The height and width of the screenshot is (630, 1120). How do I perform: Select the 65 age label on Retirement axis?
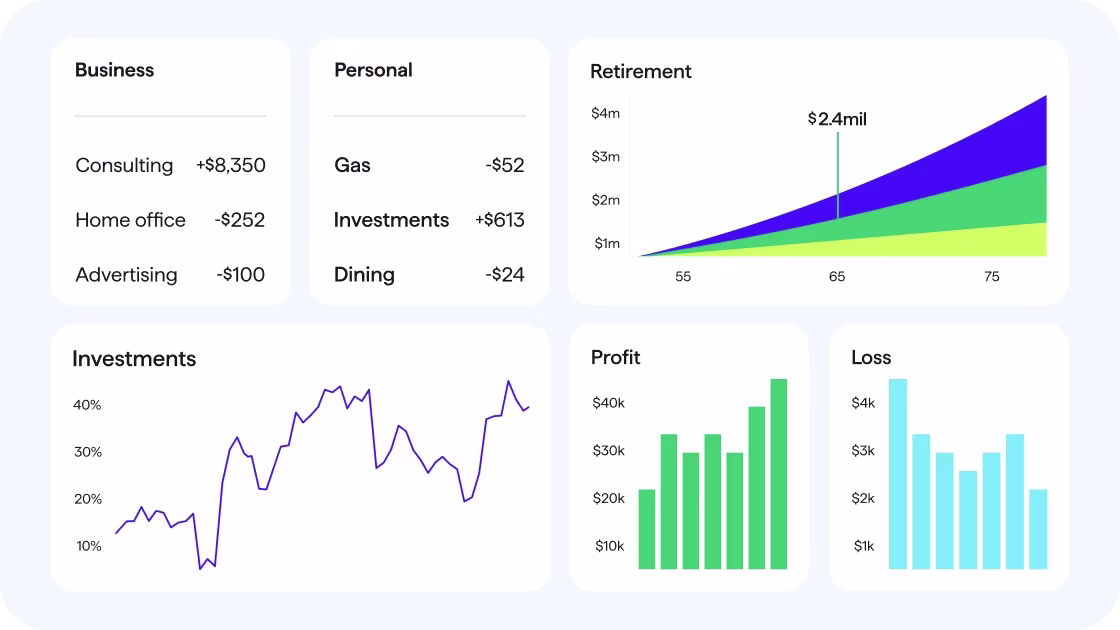pos(837,278)
